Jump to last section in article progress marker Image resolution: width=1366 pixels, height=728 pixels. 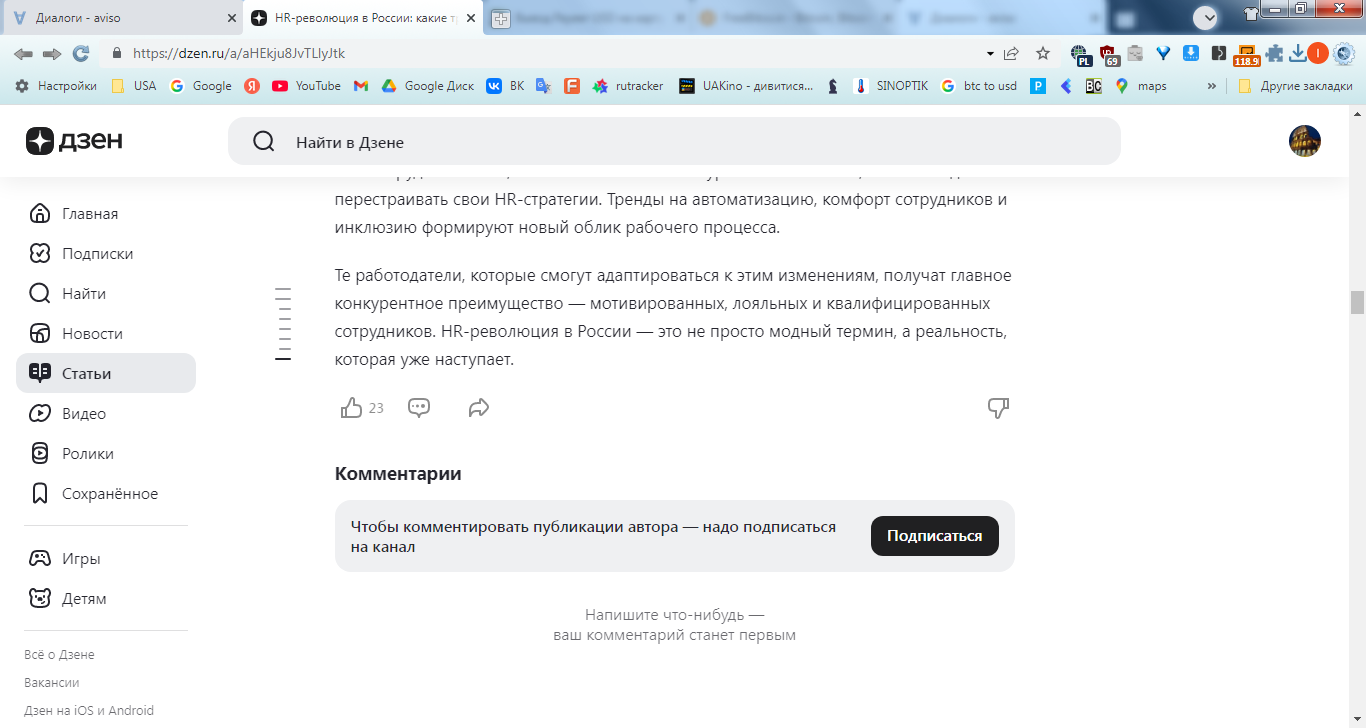point(283,358)
